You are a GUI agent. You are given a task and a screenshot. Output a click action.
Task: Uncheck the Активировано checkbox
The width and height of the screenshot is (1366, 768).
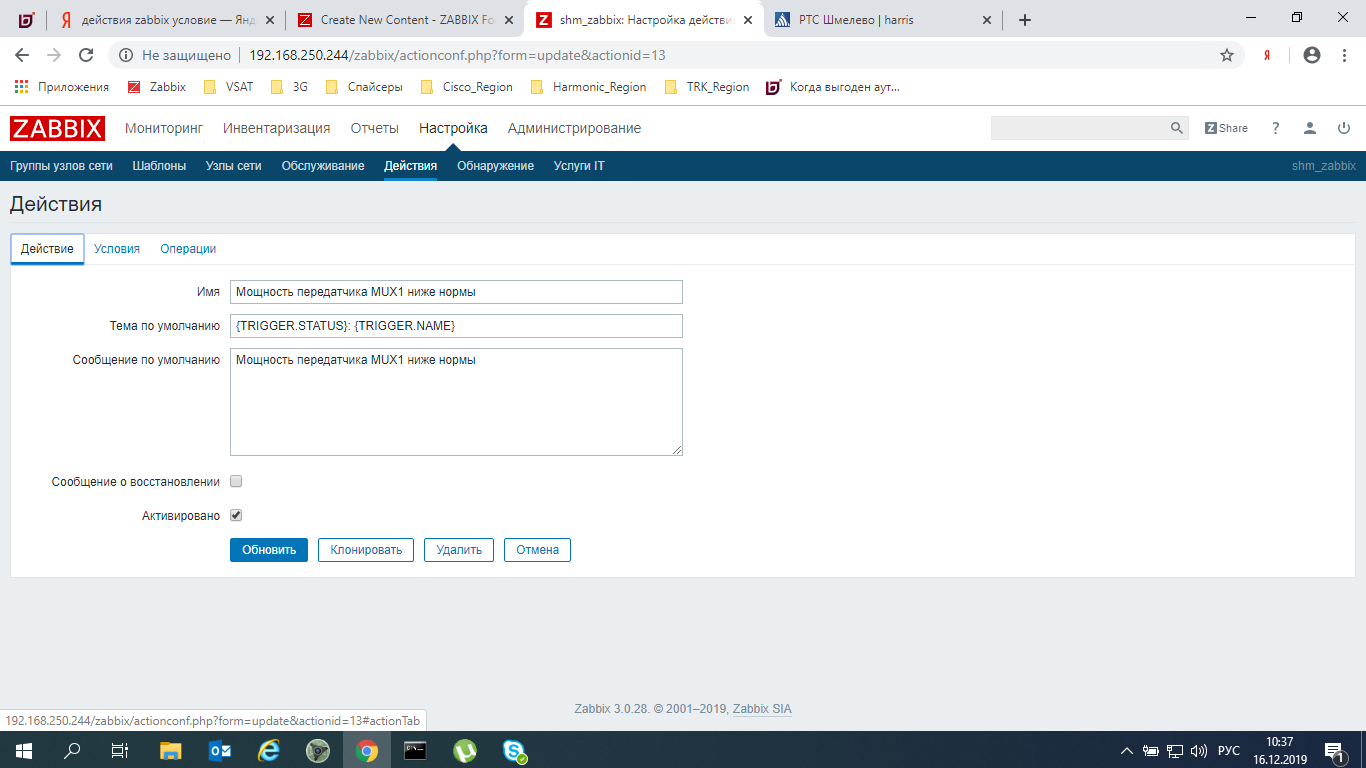236,516
